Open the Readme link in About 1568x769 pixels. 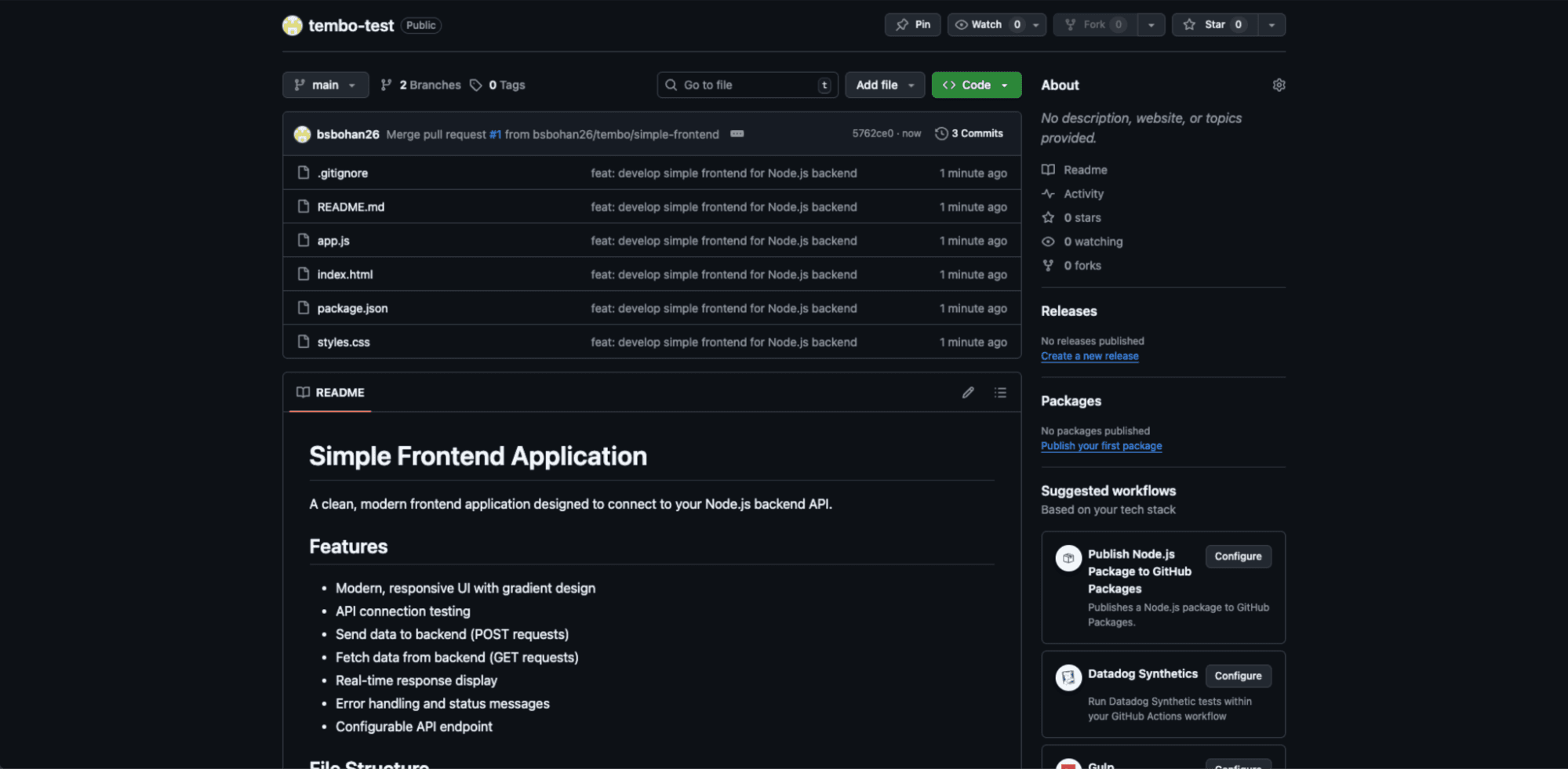(1085, 169)
